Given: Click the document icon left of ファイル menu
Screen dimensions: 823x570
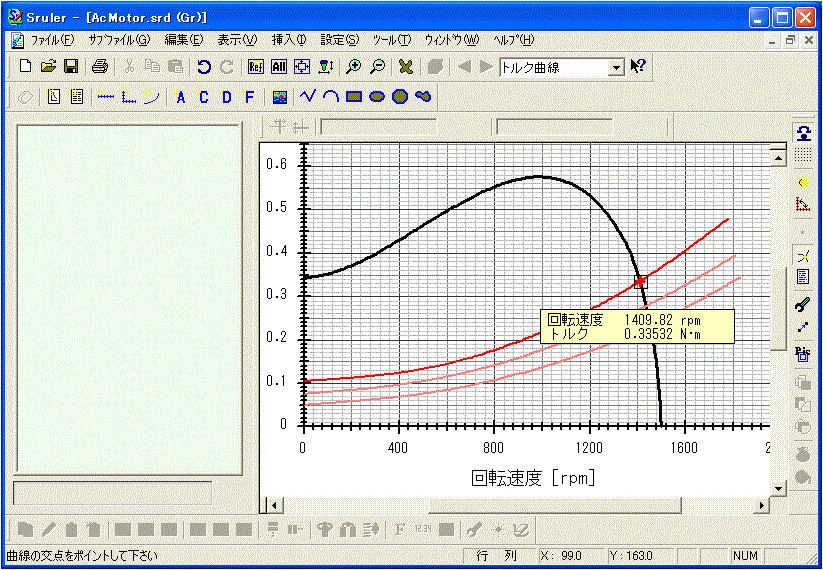Looking at the screenshot, I should [x=18, y=40].
